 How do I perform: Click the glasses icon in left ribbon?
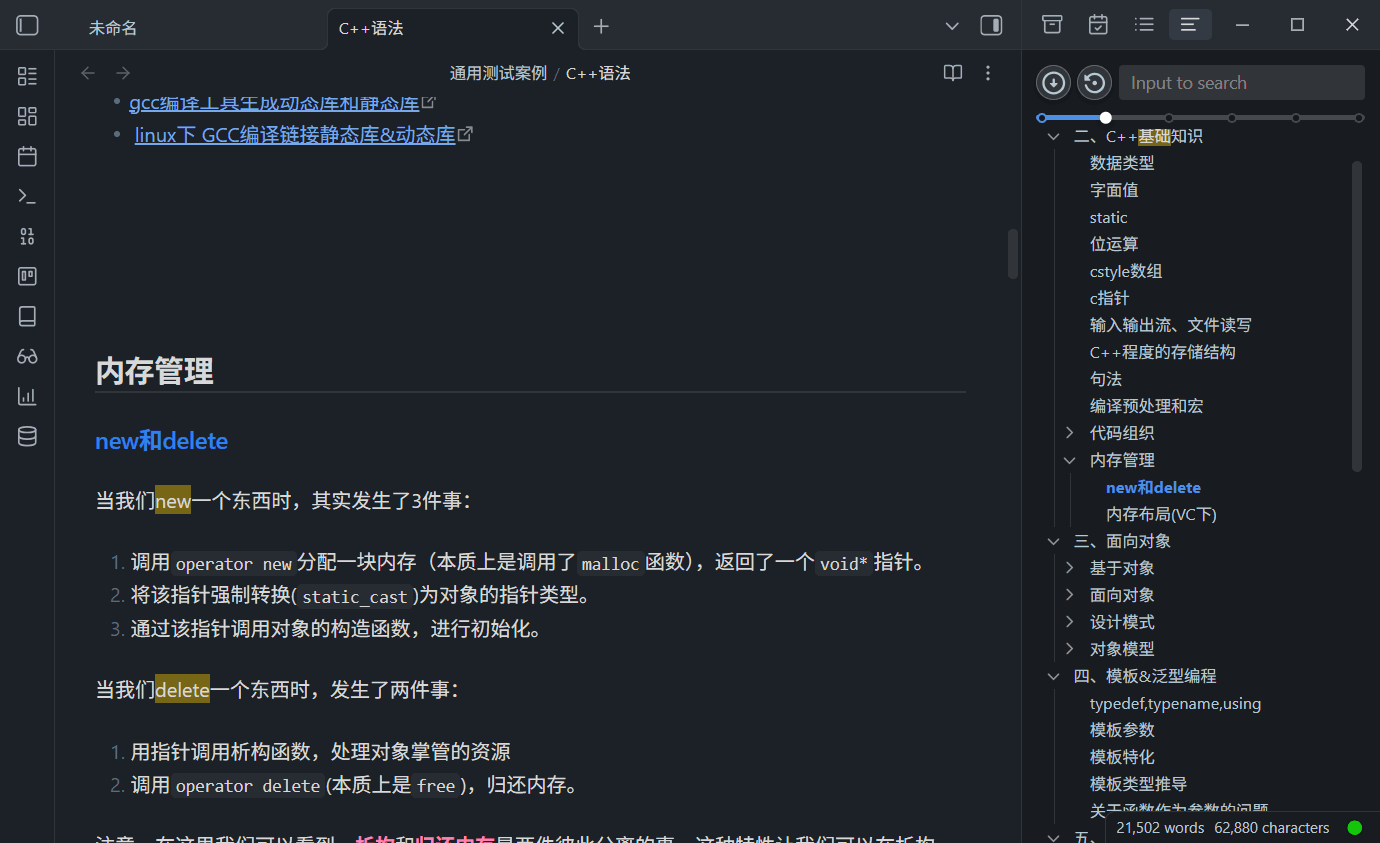(x=27, y=356)
